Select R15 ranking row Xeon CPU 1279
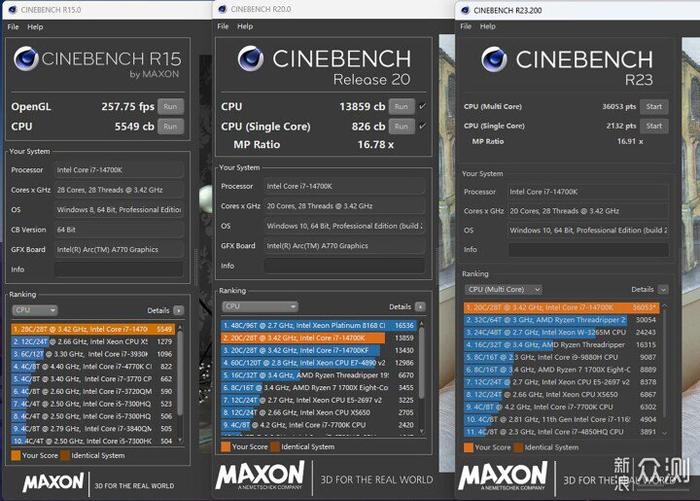This screenshot has height=501, width=700. coord(93,342)
